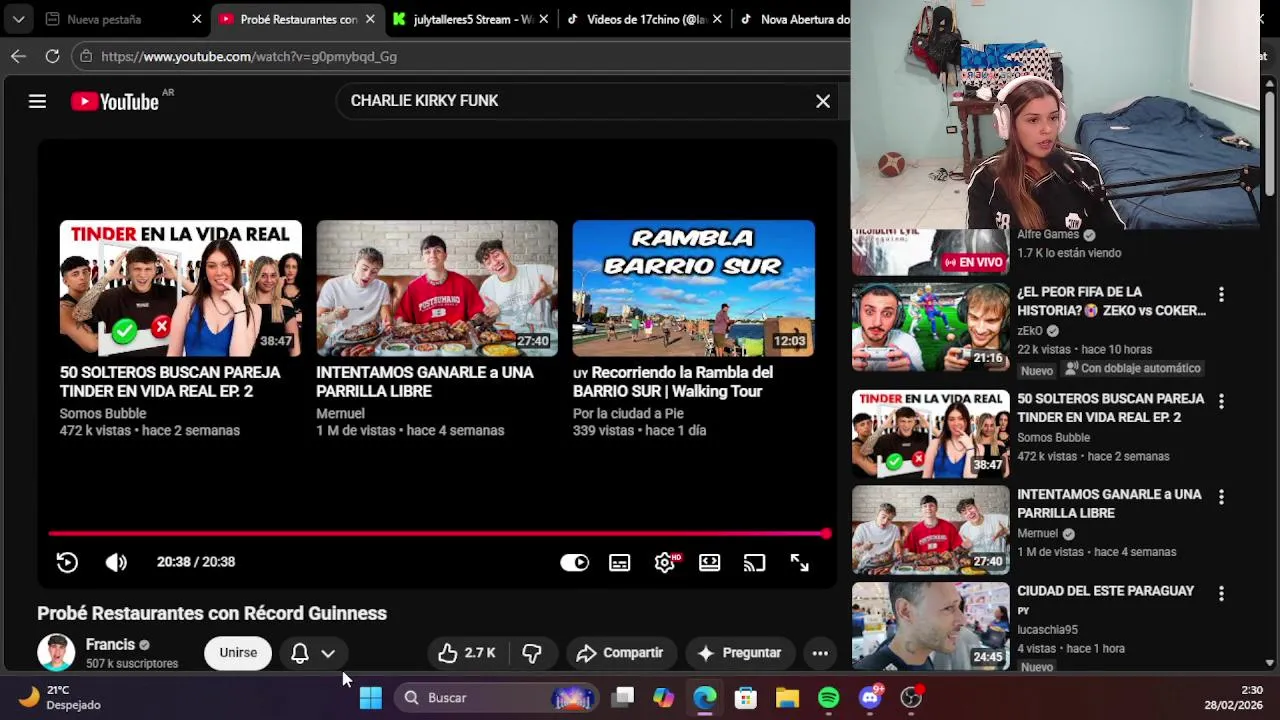Image resolution: width=1280 pixels, height=720 pixels.
Task: Open RAMBLA BARRIO SUR end-screen thumbnail
Action: pyautogui.click(x=694, y=288)
